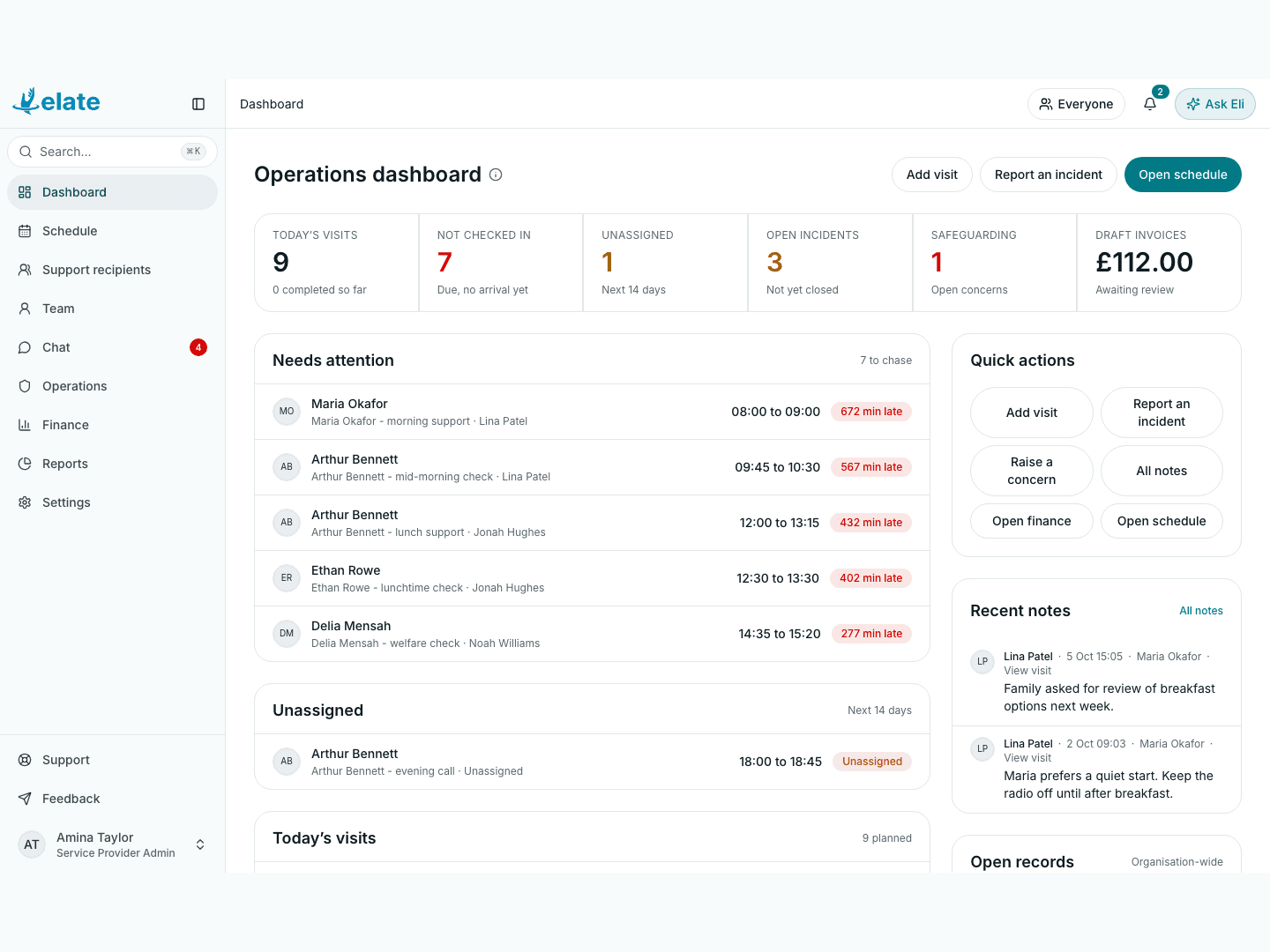Screen dimensions: 1270x952
Task: Click Report an incident in header
Action: tap(1048, 175)
